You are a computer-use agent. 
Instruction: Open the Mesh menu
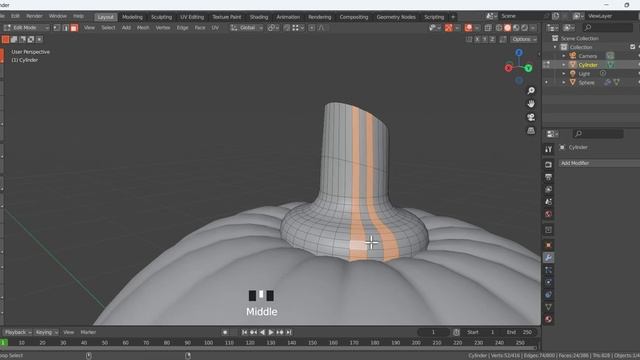(x=143, y=28)
